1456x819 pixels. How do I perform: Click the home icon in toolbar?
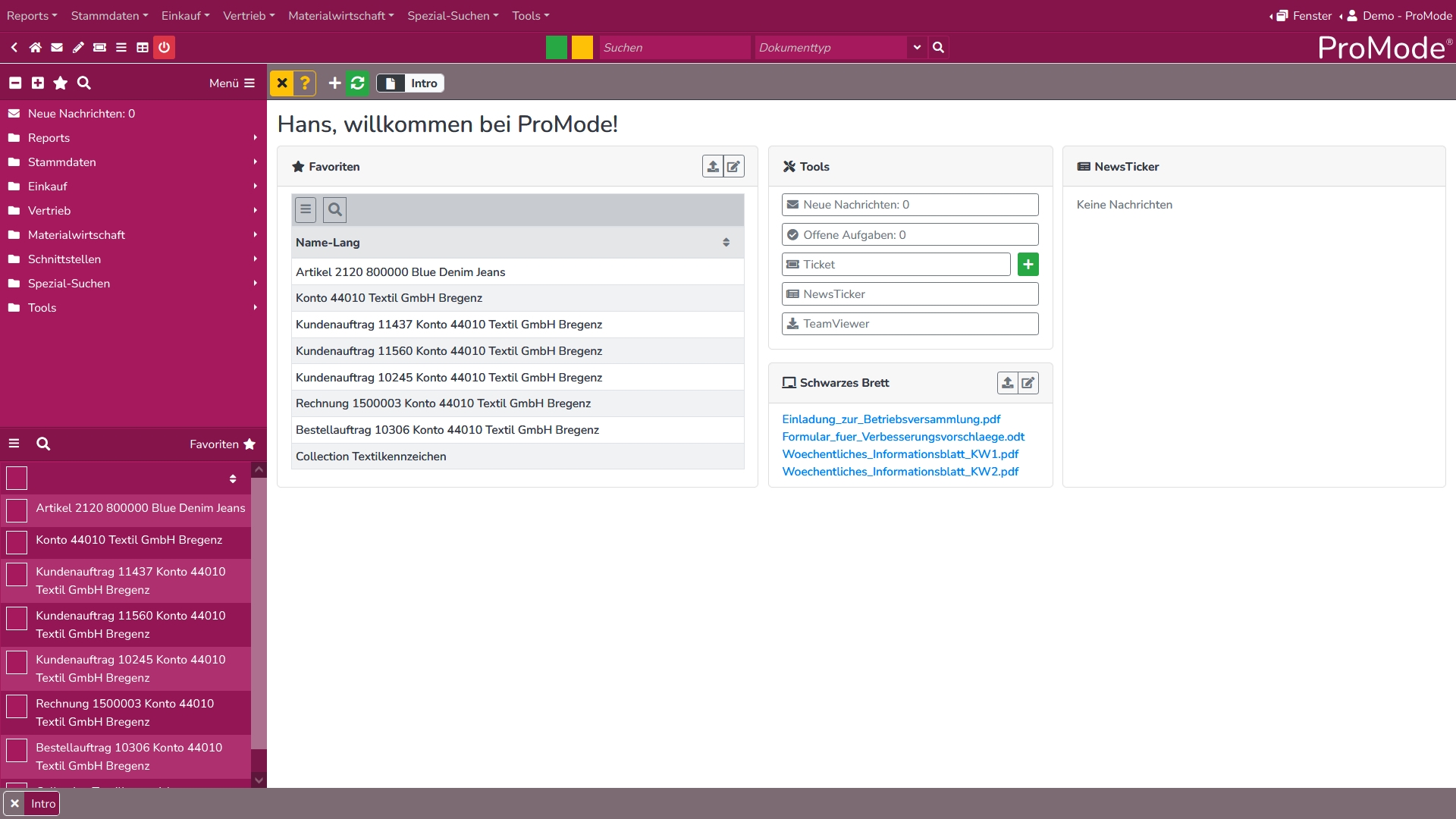36,47
